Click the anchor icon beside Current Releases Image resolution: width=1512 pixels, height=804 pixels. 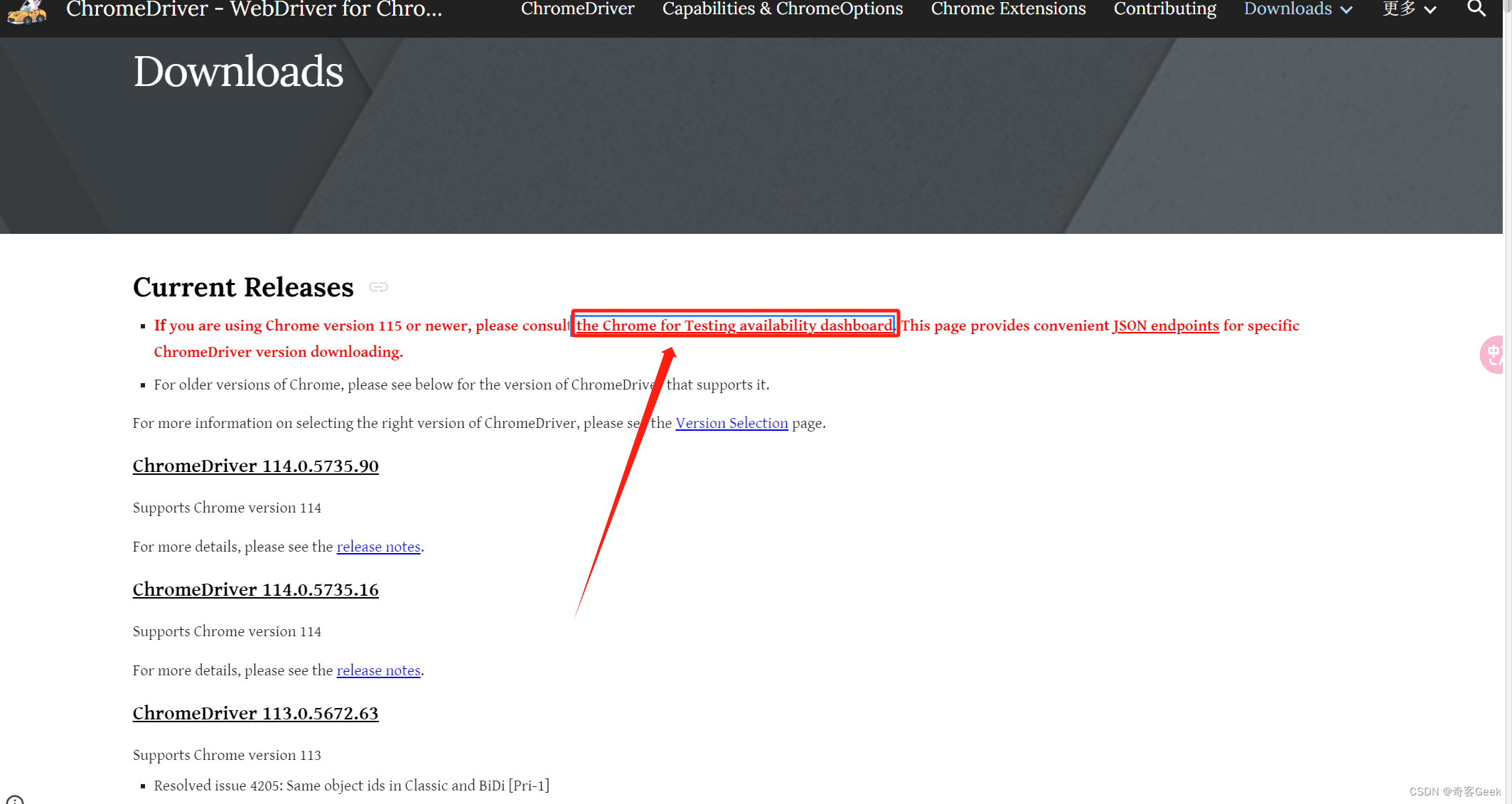(379, 287)
